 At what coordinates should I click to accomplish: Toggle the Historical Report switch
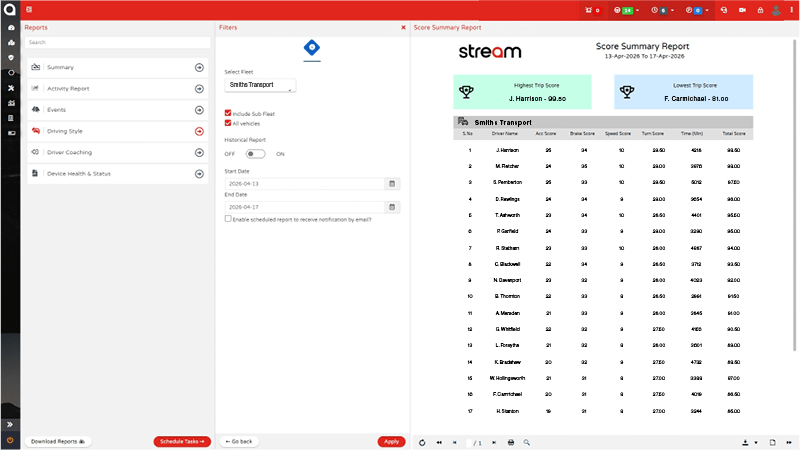(x=255, y=154)
